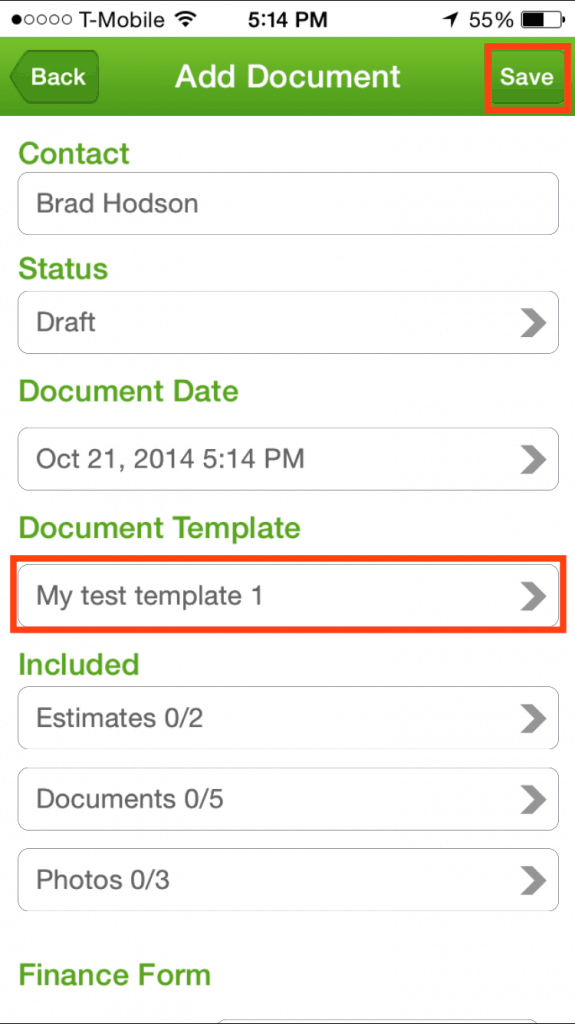This screenshot has width=575, height=1024.
Task: Tap the Wi-Fi icon in status bar
Action: click(186, 20)
